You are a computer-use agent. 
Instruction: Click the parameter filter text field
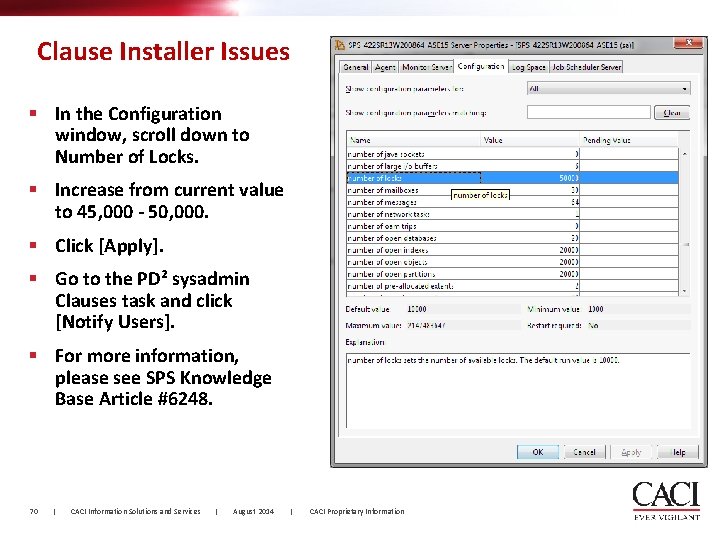click(x=589, y=112)
